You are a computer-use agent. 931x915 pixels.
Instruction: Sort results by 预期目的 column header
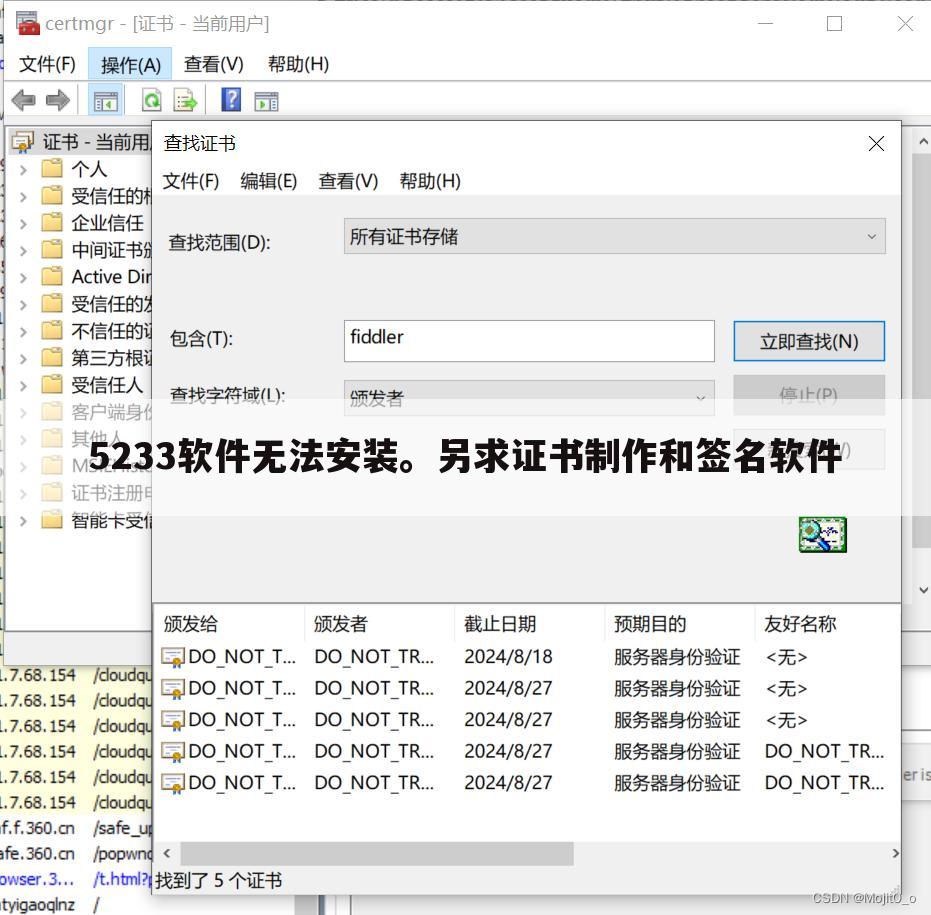pyautogui.click(x=679, y=623)
